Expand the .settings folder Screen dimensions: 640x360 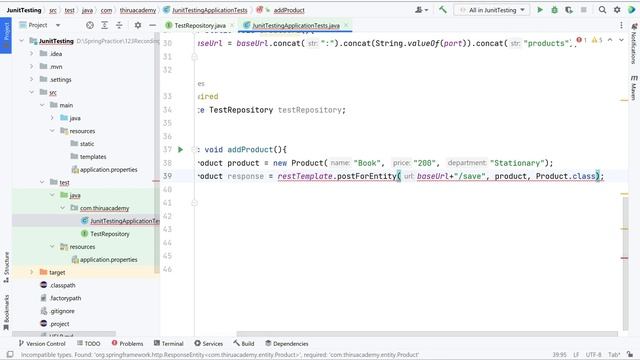pos(31,79)
